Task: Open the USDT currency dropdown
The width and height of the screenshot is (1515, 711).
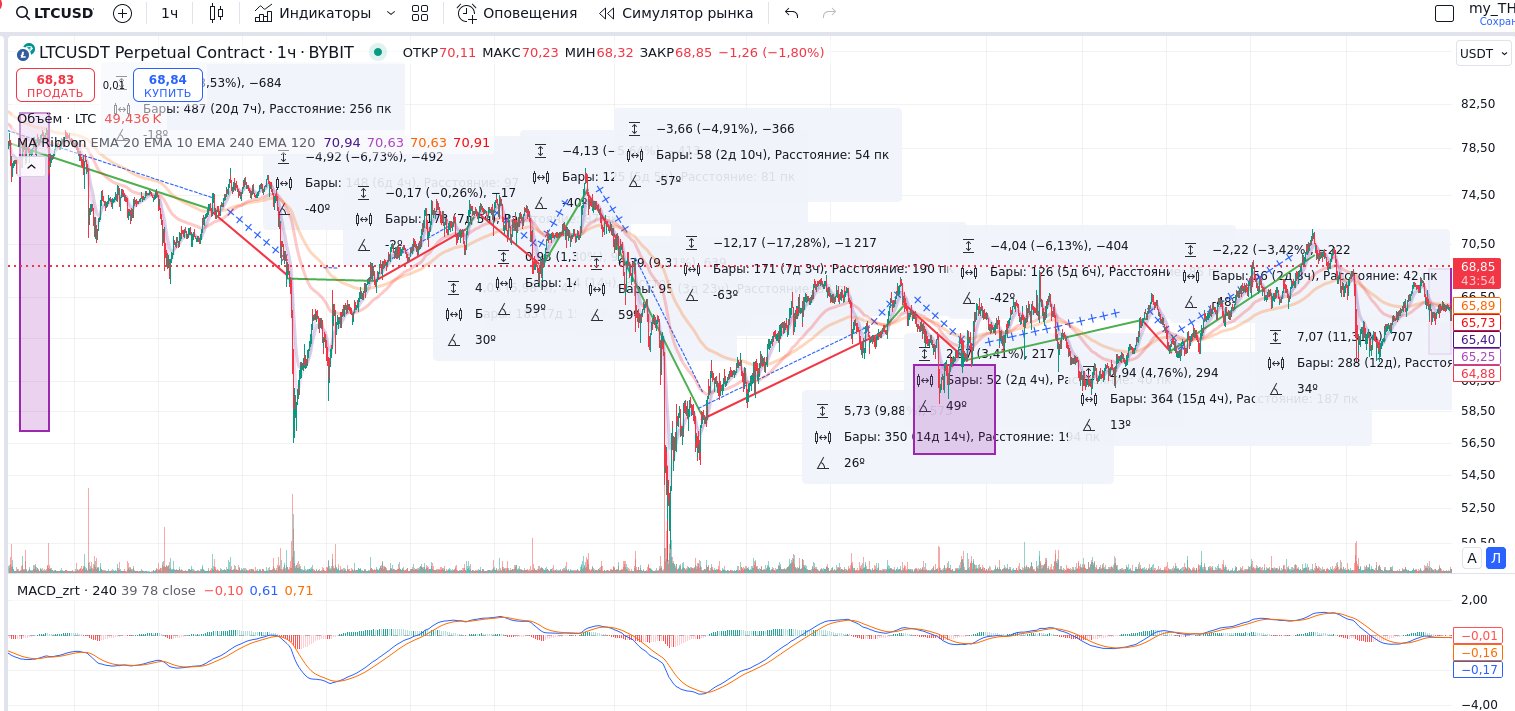Action: pyautogui.click(x=1484, y=54)
